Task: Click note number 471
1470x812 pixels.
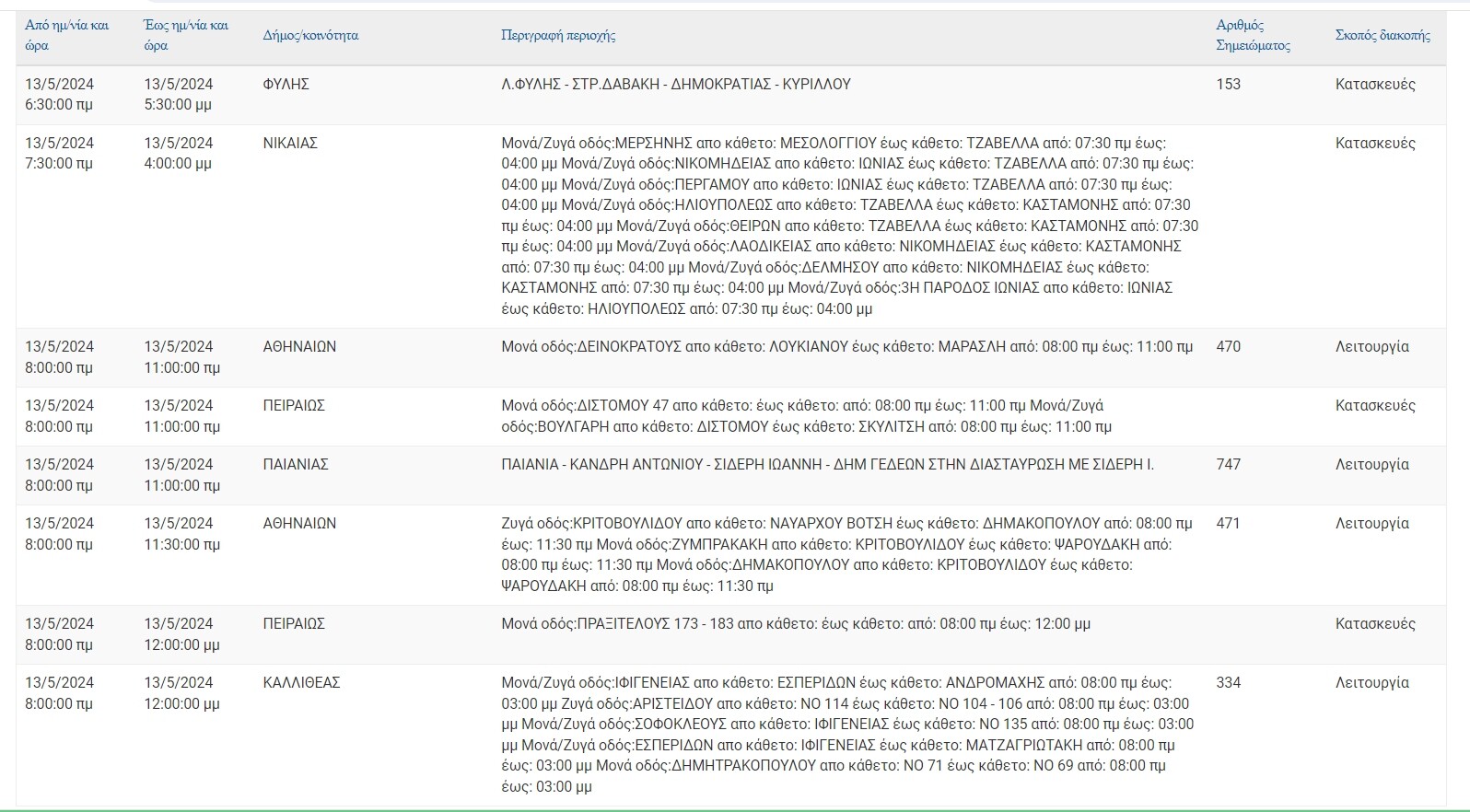Action: click(1228, 523)
